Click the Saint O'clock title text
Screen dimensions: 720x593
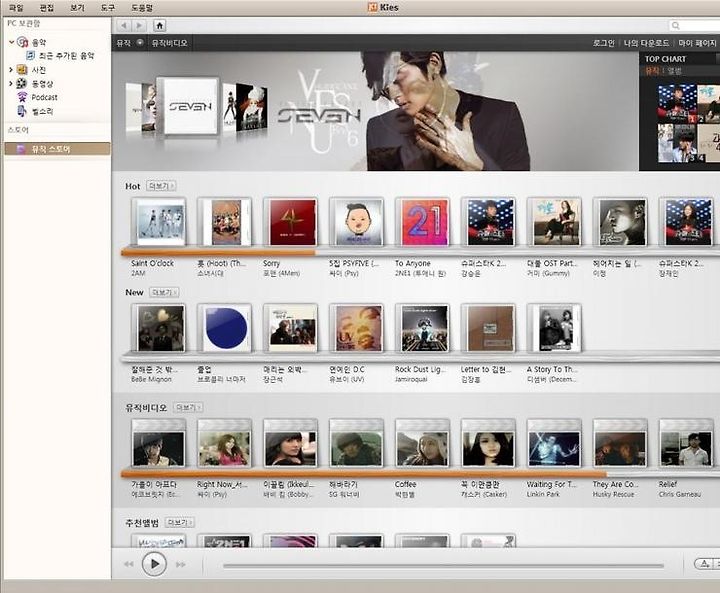click(152, 263)
